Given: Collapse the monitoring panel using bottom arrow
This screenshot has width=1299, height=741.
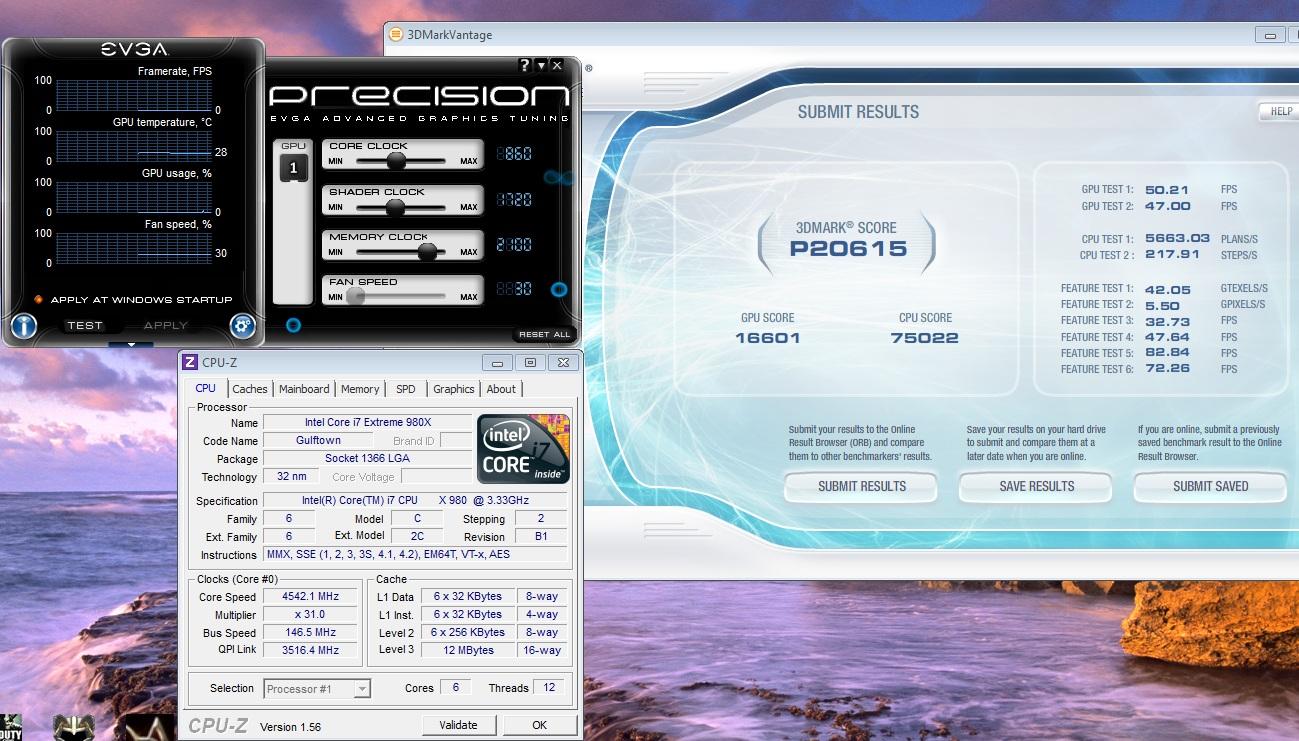Looking at the screenshot, I should point(131,345).
